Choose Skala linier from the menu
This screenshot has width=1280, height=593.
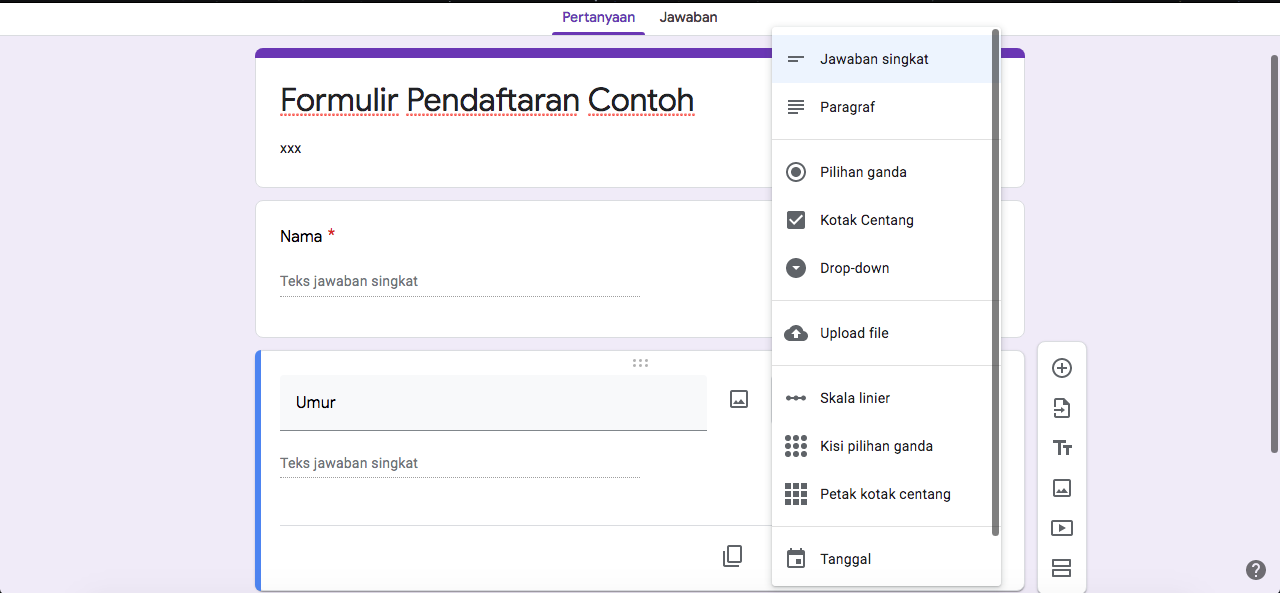tap(854, 398)
